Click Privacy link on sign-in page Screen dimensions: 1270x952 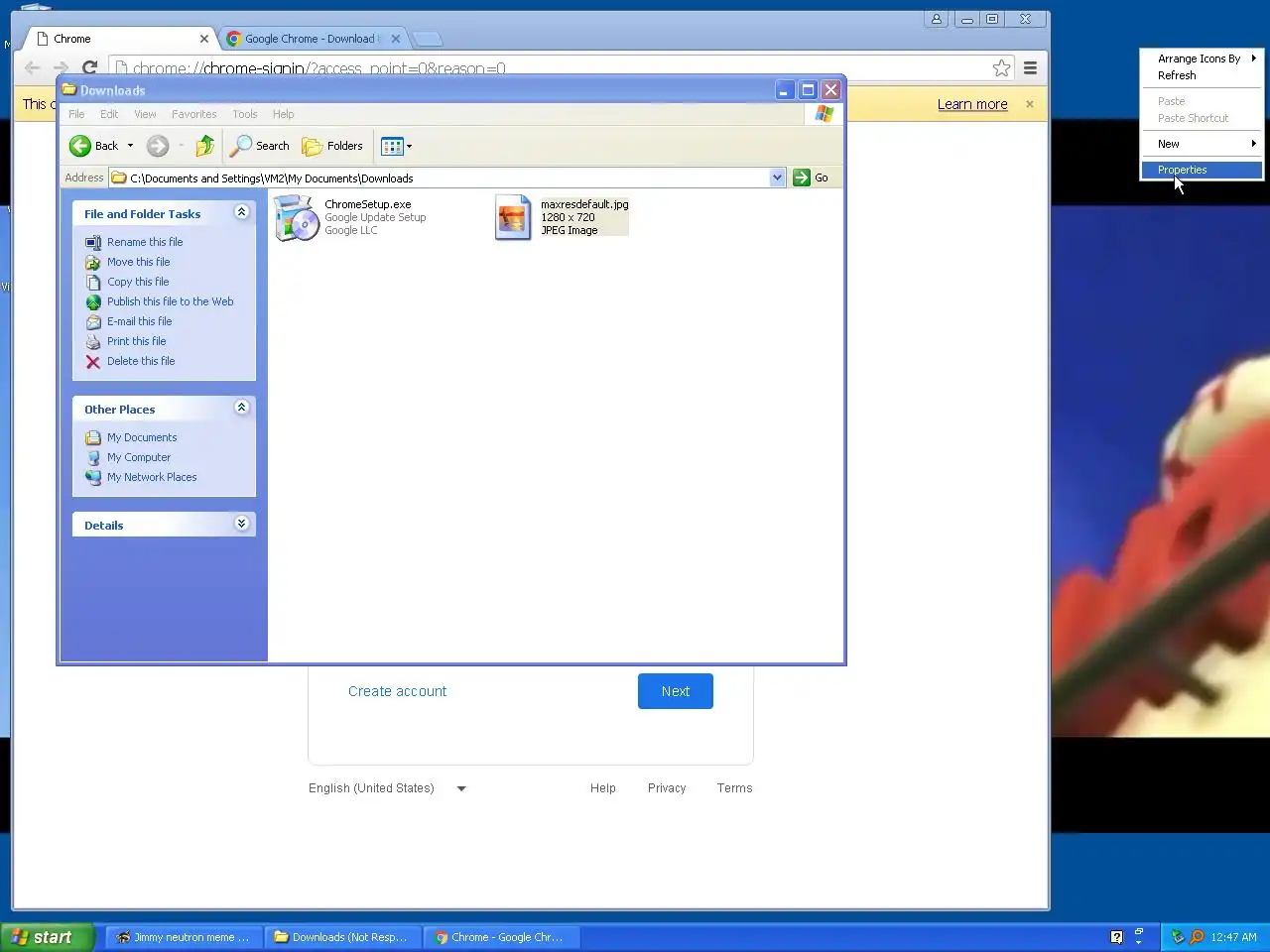(x=667, y=788)
